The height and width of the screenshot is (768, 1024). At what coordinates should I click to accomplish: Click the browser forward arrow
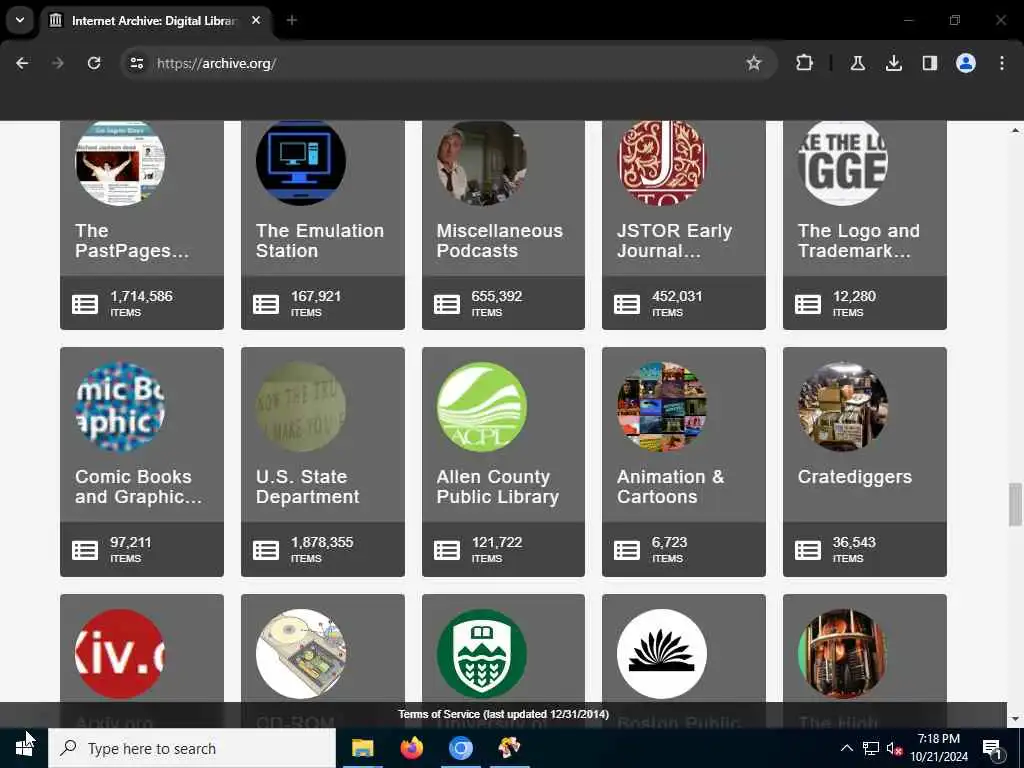[x=57, y=63]
